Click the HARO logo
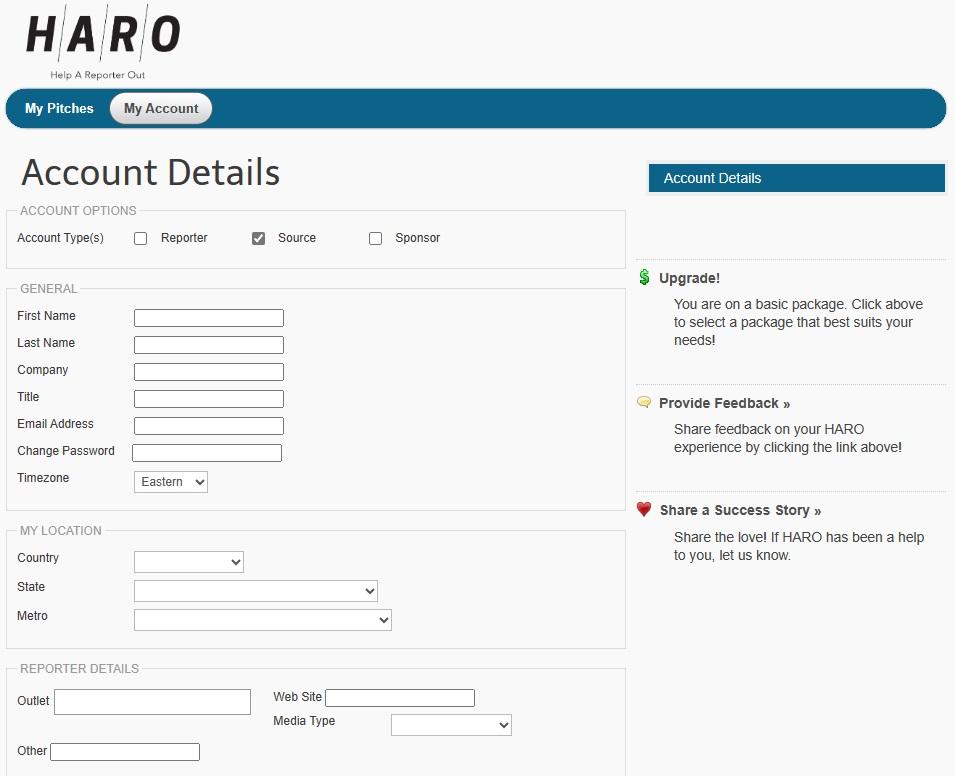 point(102,45)
